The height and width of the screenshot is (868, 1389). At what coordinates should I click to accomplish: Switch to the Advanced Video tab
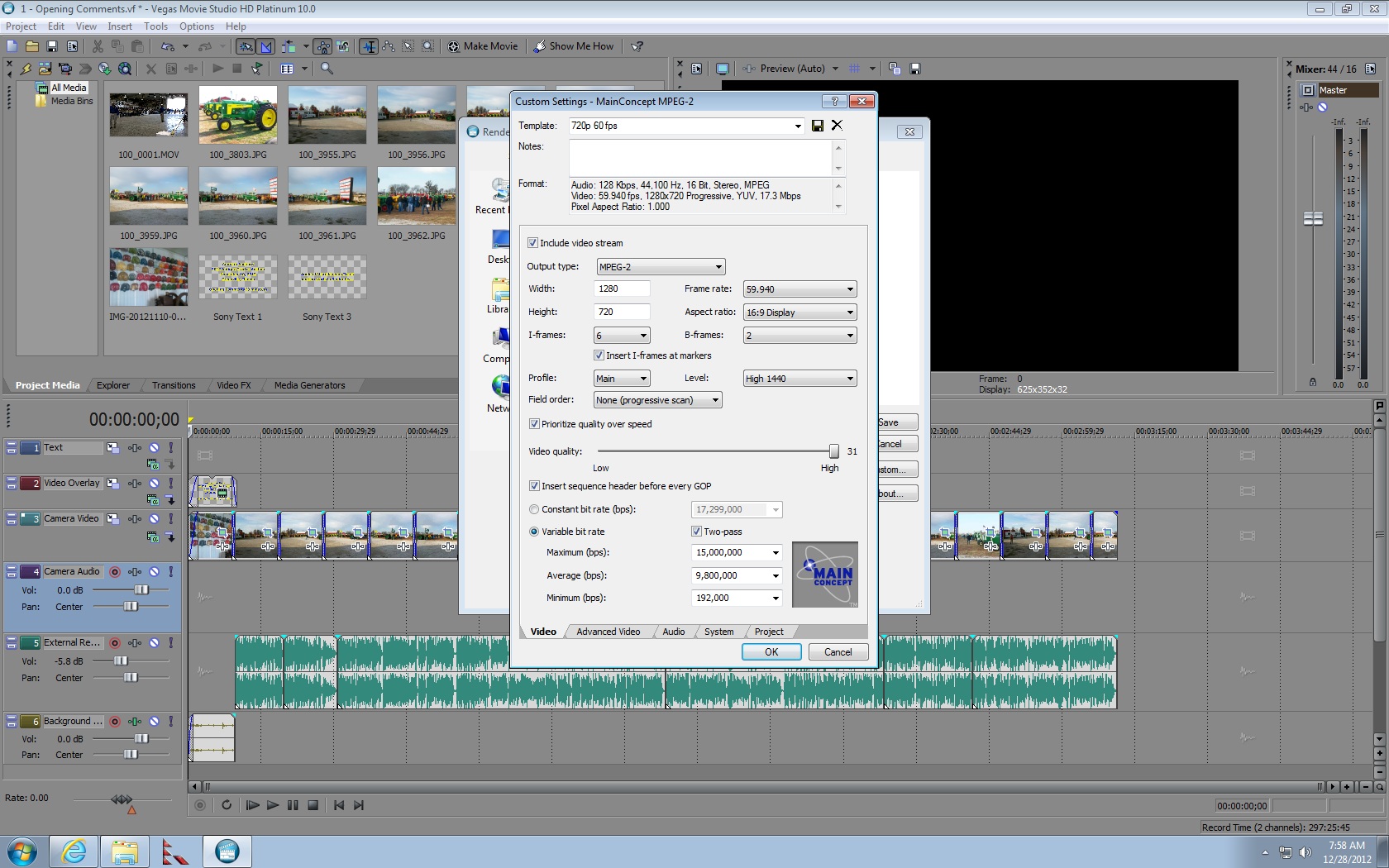point(608,632)
